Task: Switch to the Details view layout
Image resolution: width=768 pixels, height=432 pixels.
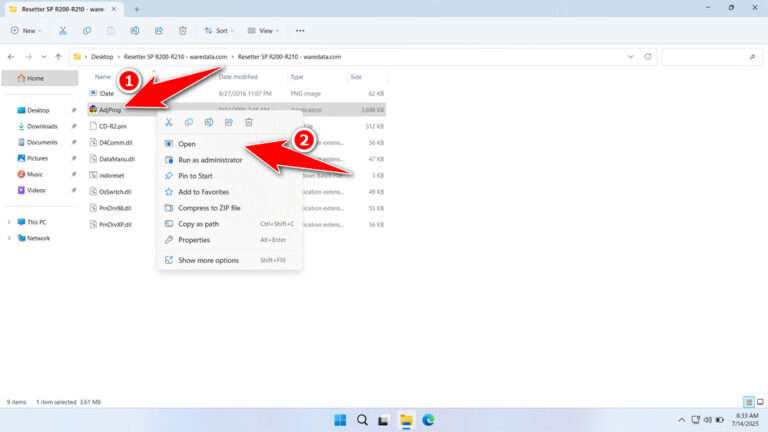Action: point(747,402)
